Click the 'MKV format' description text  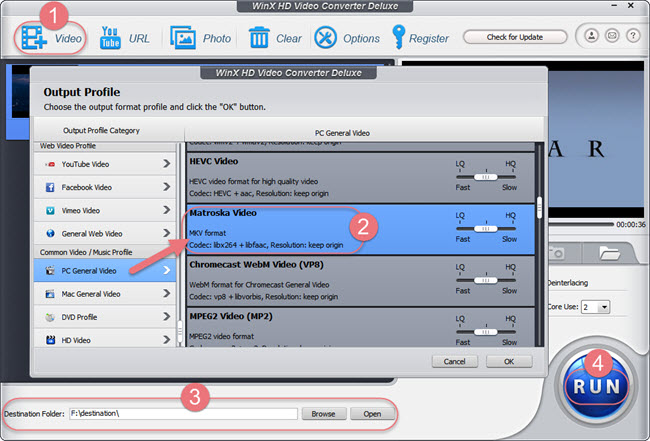208,233
